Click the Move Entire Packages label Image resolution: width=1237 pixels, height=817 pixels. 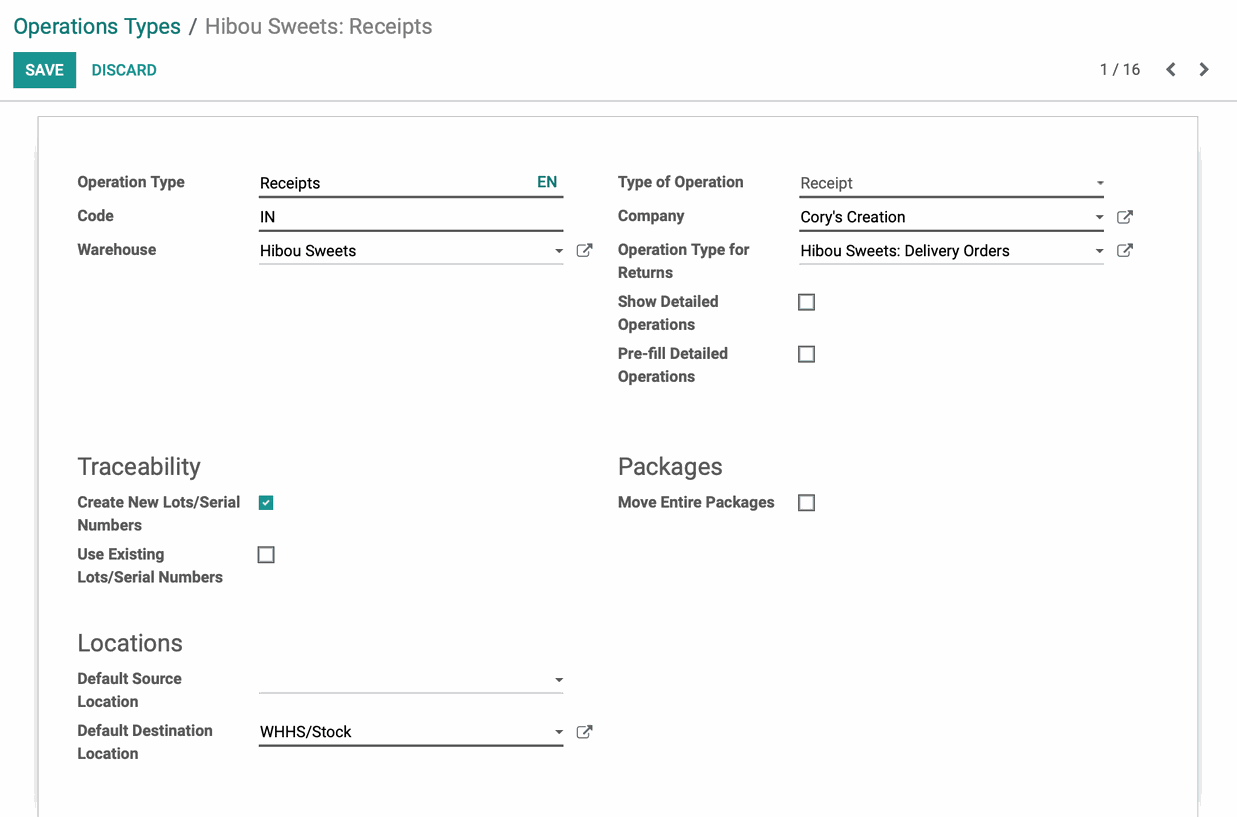(696, 502)
